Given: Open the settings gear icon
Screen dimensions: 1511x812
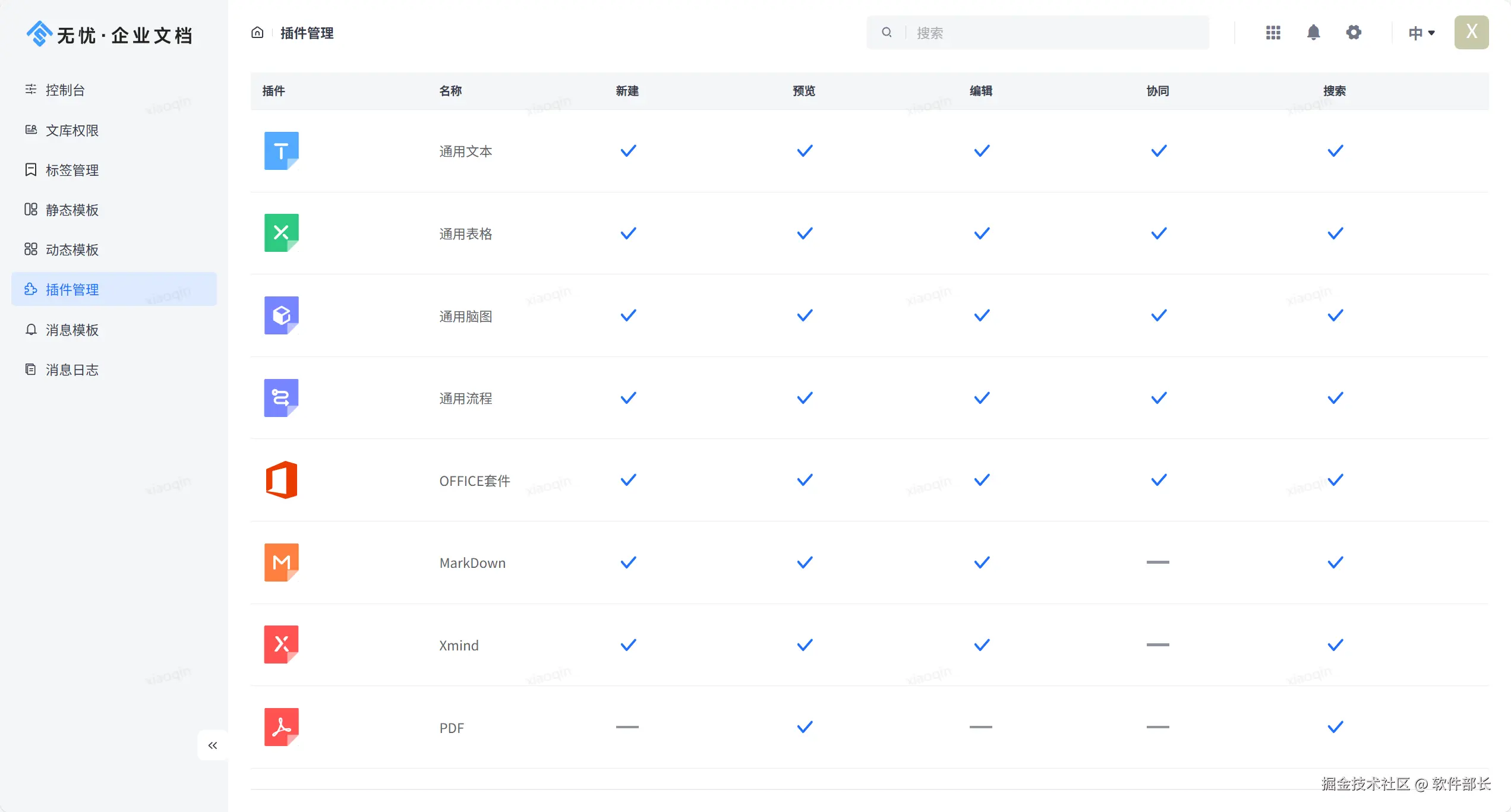Looking at the screenshot, I should coord(1354,33).
